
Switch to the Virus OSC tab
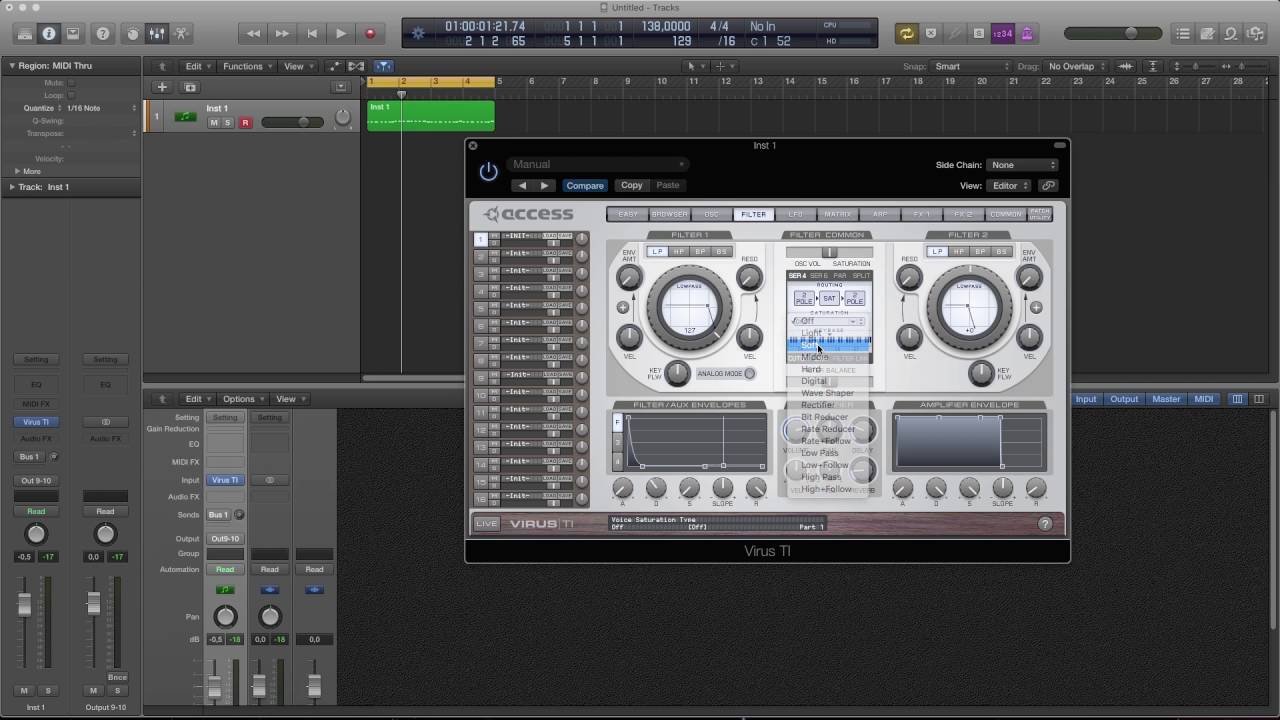point(711,214)
